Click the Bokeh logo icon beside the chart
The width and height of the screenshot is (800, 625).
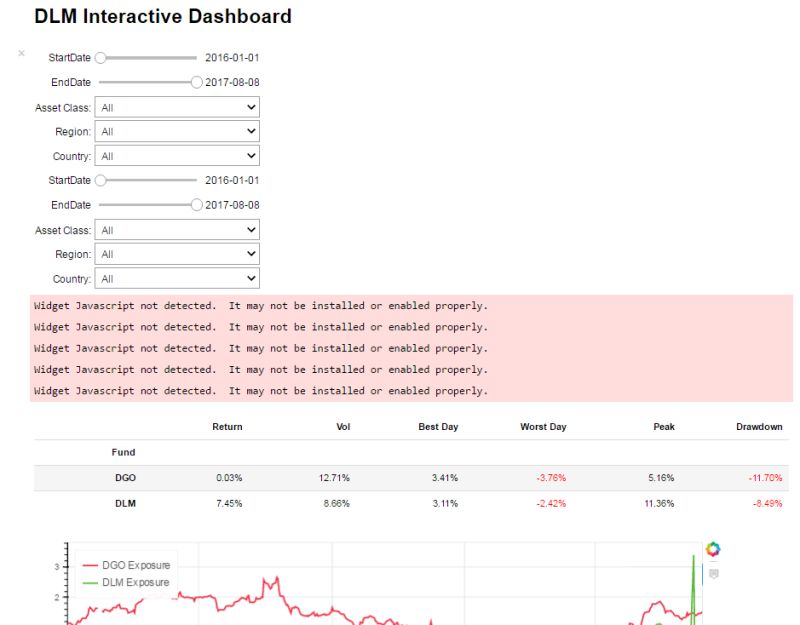coord(712,551)
